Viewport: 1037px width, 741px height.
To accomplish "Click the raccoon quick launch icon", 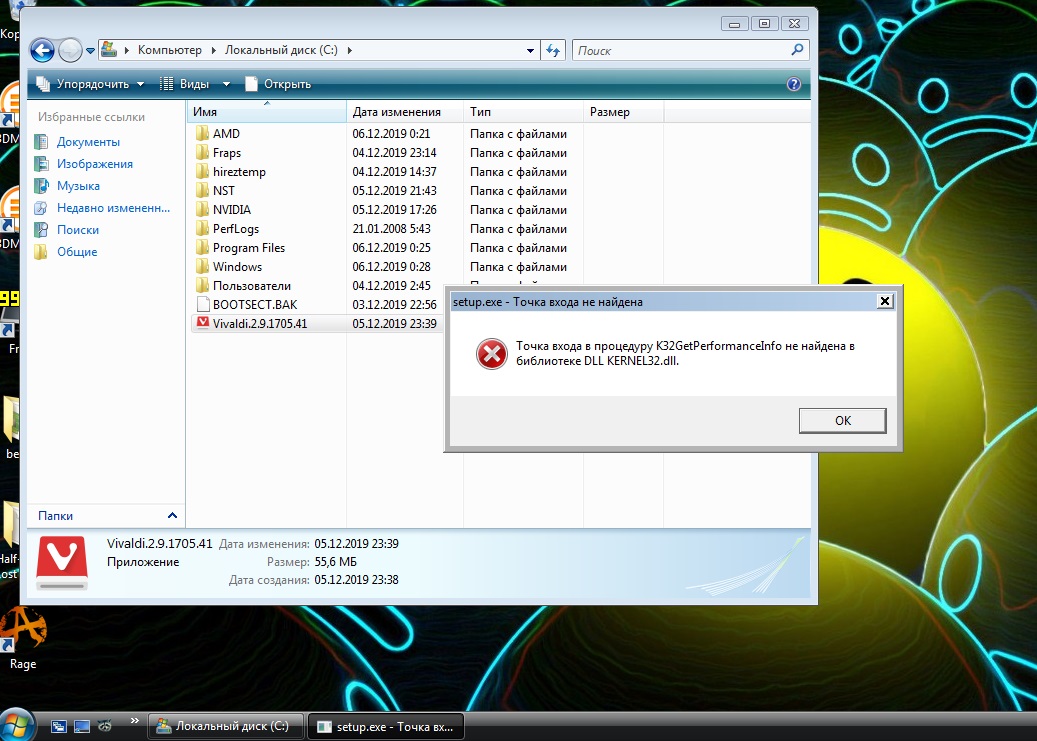I will point(104,726).
